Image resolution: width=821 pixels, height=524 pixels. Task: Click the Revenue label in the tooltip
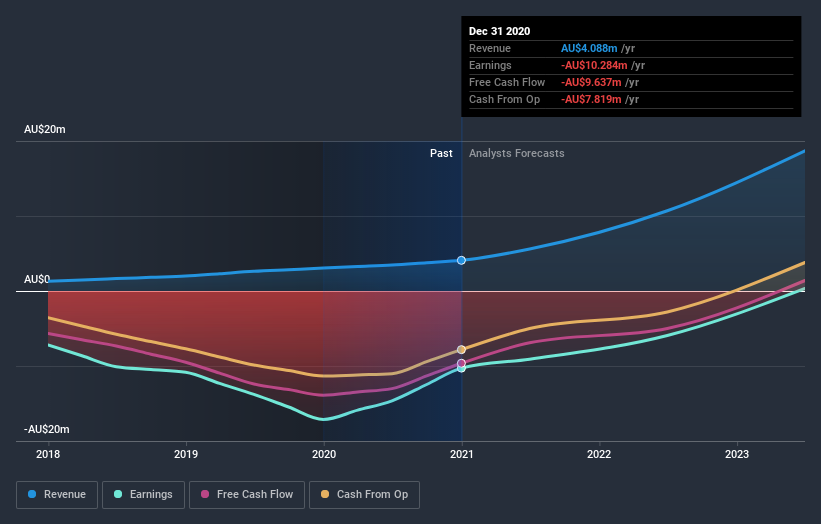coord(490,48)
